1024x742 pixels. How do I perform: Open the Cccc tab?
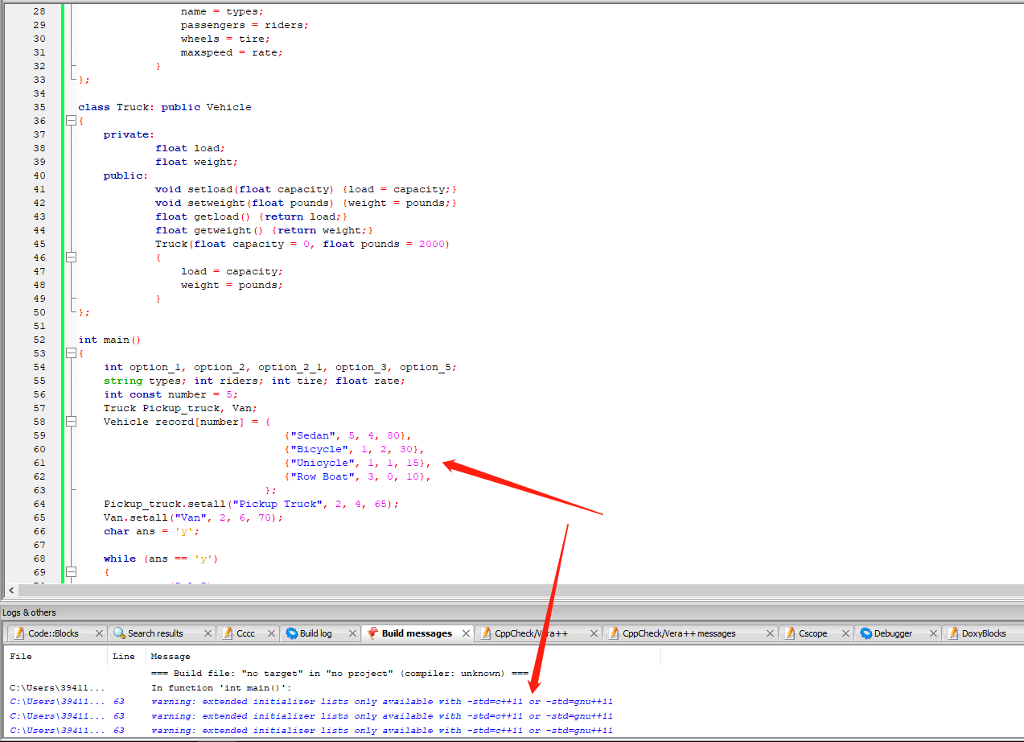tap(246, 633)
